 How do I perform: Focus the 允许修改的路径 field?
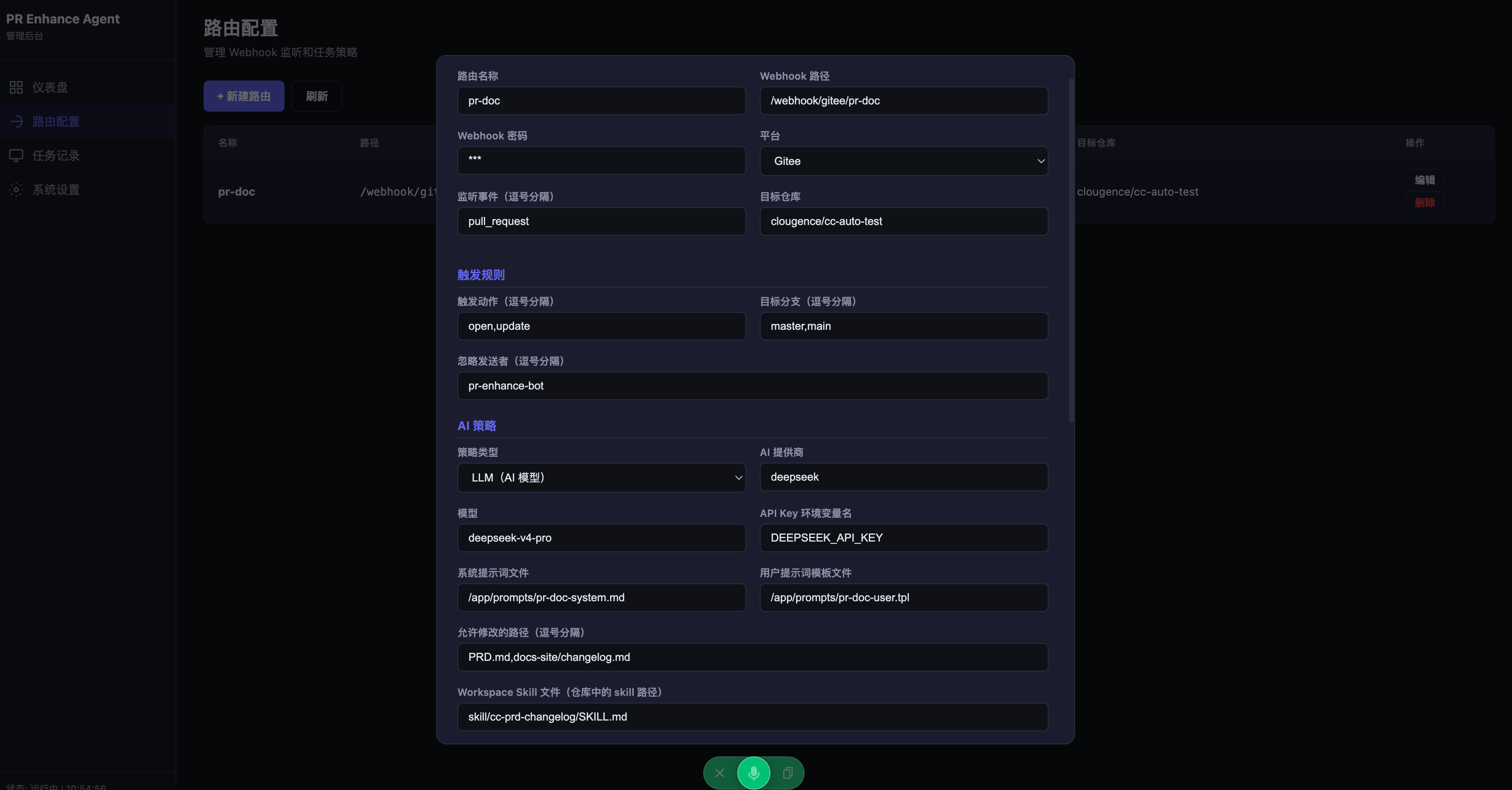coord(753,657)
